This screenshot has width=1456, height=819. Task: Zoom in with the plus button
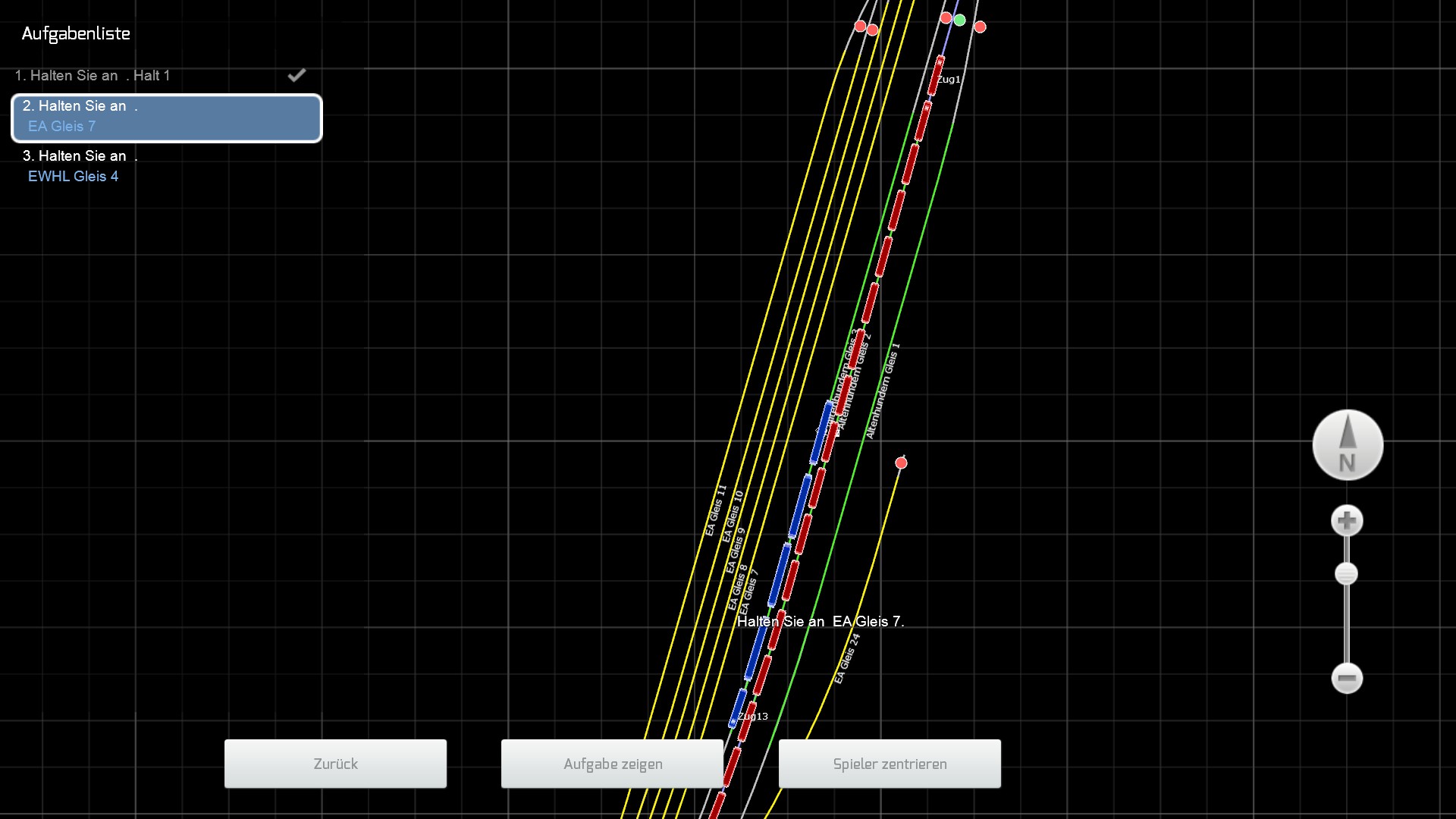coord(1347,521)
